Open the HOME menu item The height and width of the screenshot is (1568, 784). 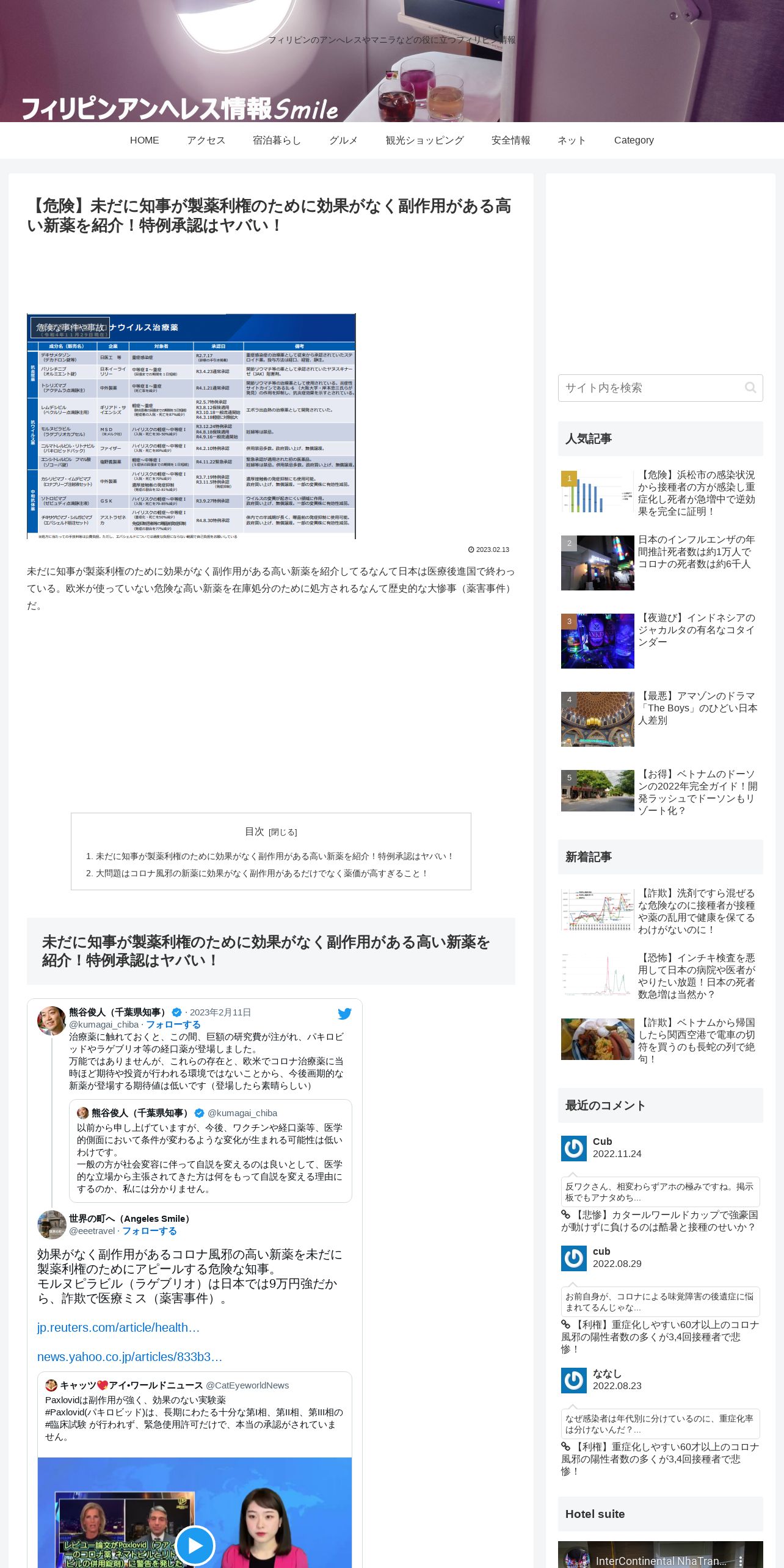tap(145, 140)
